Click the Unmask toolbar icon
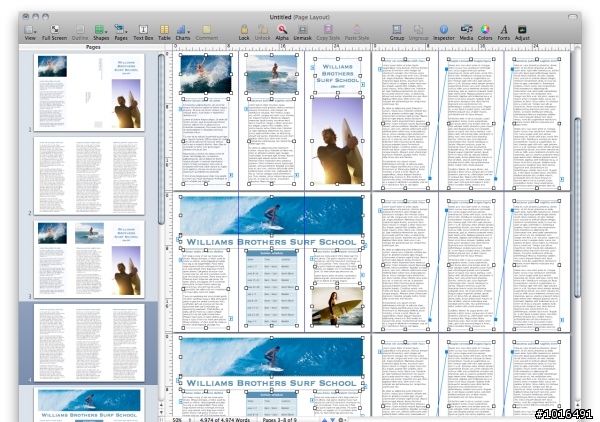Screen dimensions: 600x422 (x=302, y=33)
